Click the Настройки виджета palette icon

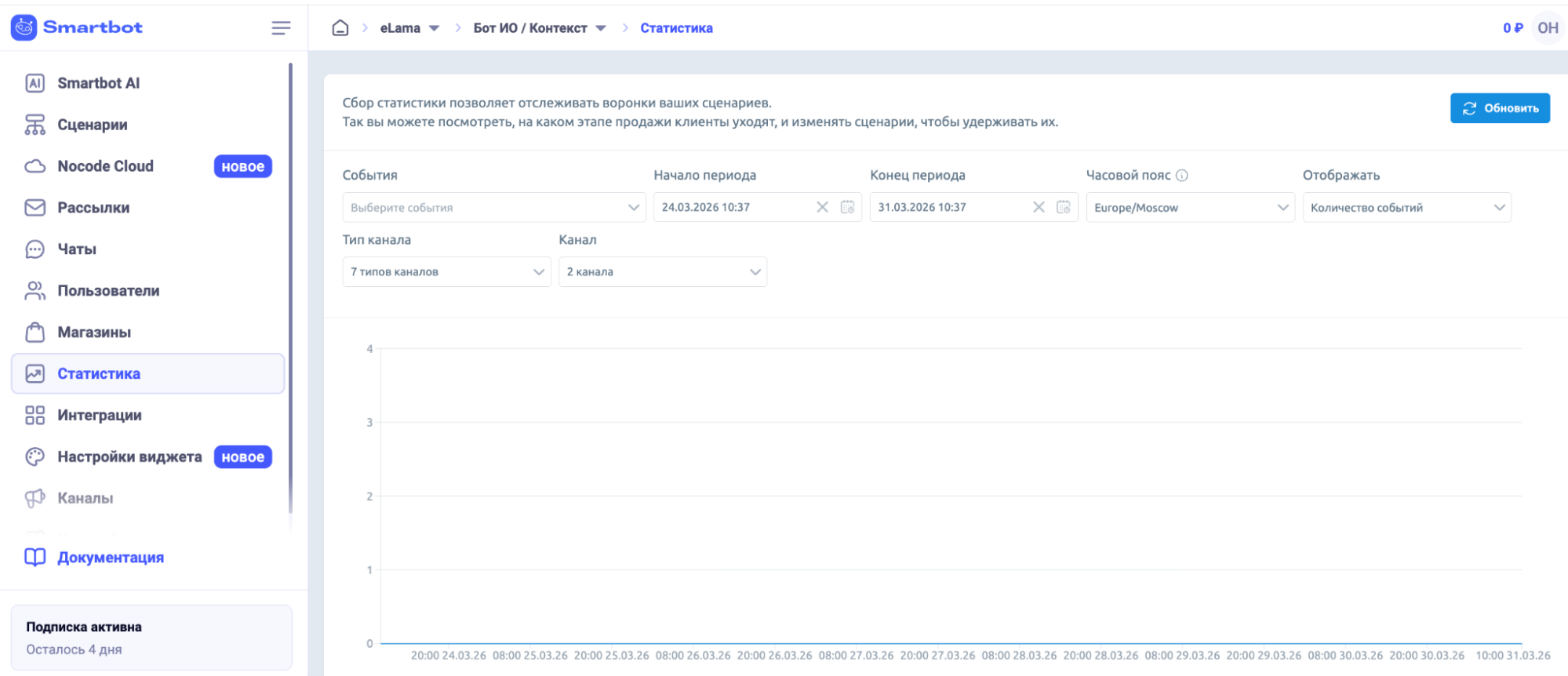(35, 457)
